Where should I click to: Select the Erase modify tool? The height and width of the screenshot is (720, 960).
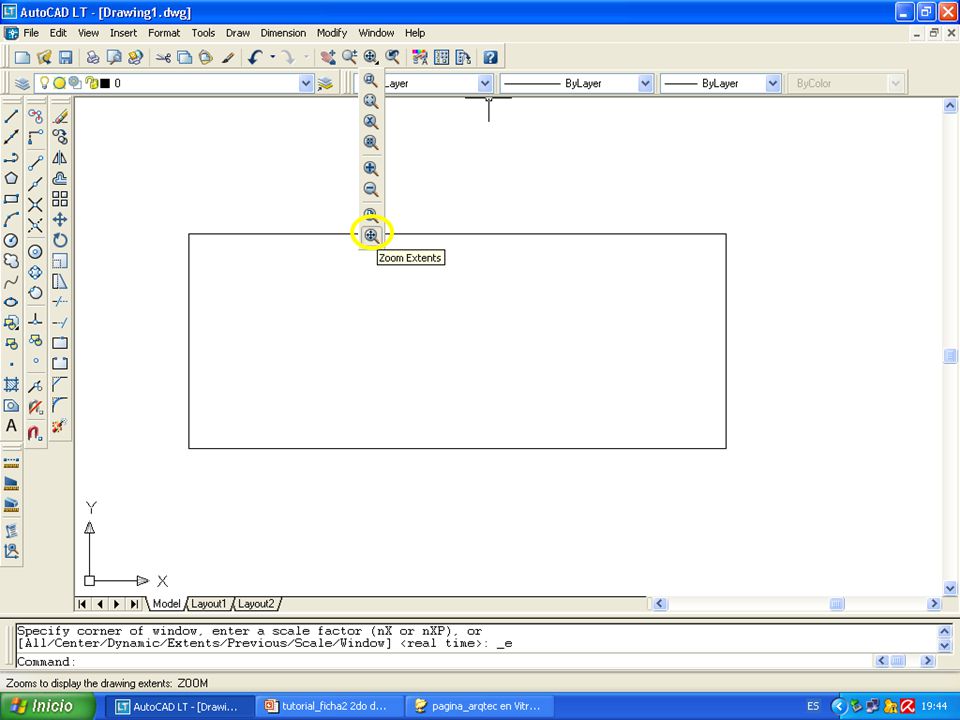coord(60,116)
